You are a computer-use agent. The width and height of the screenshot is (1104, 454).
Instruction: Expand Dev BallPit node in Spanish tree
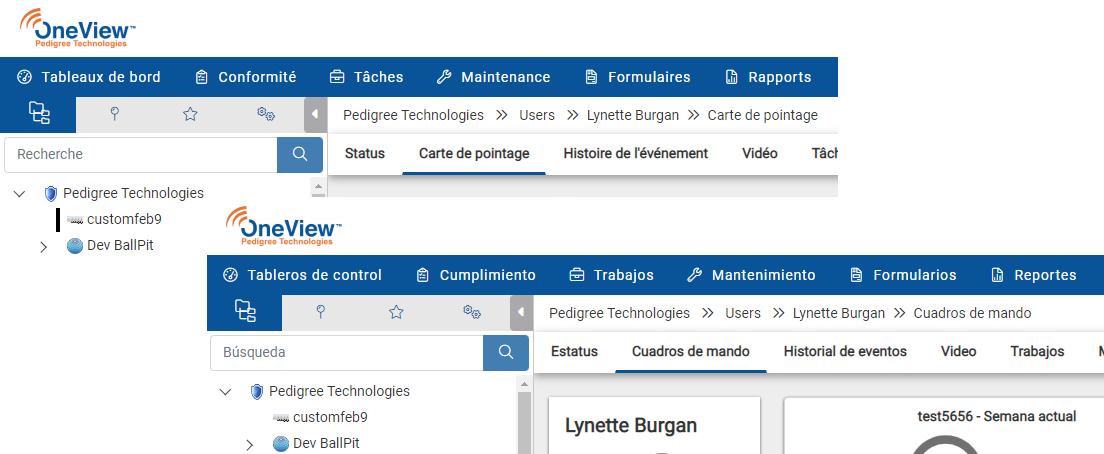tap(249, 445)
